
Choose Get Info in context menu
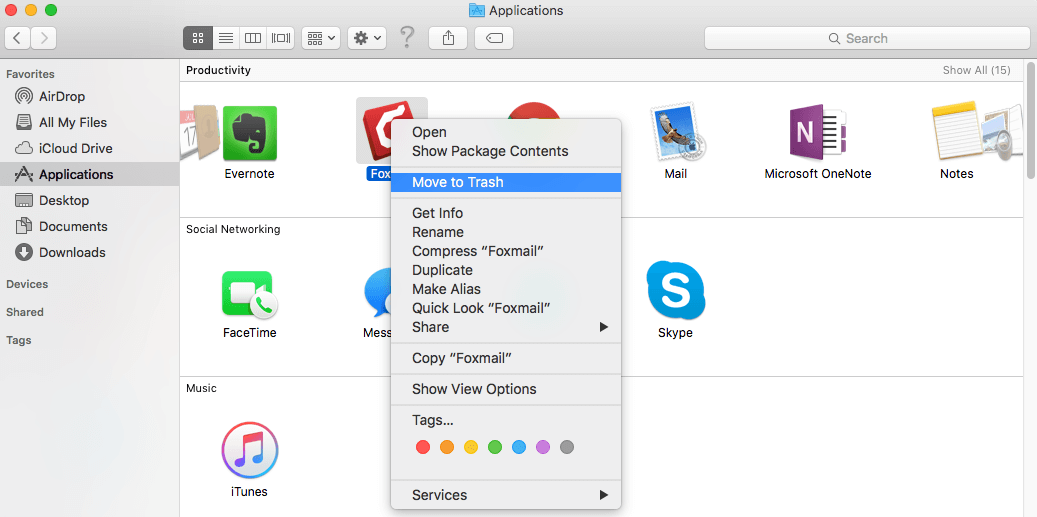coord(506,214)
